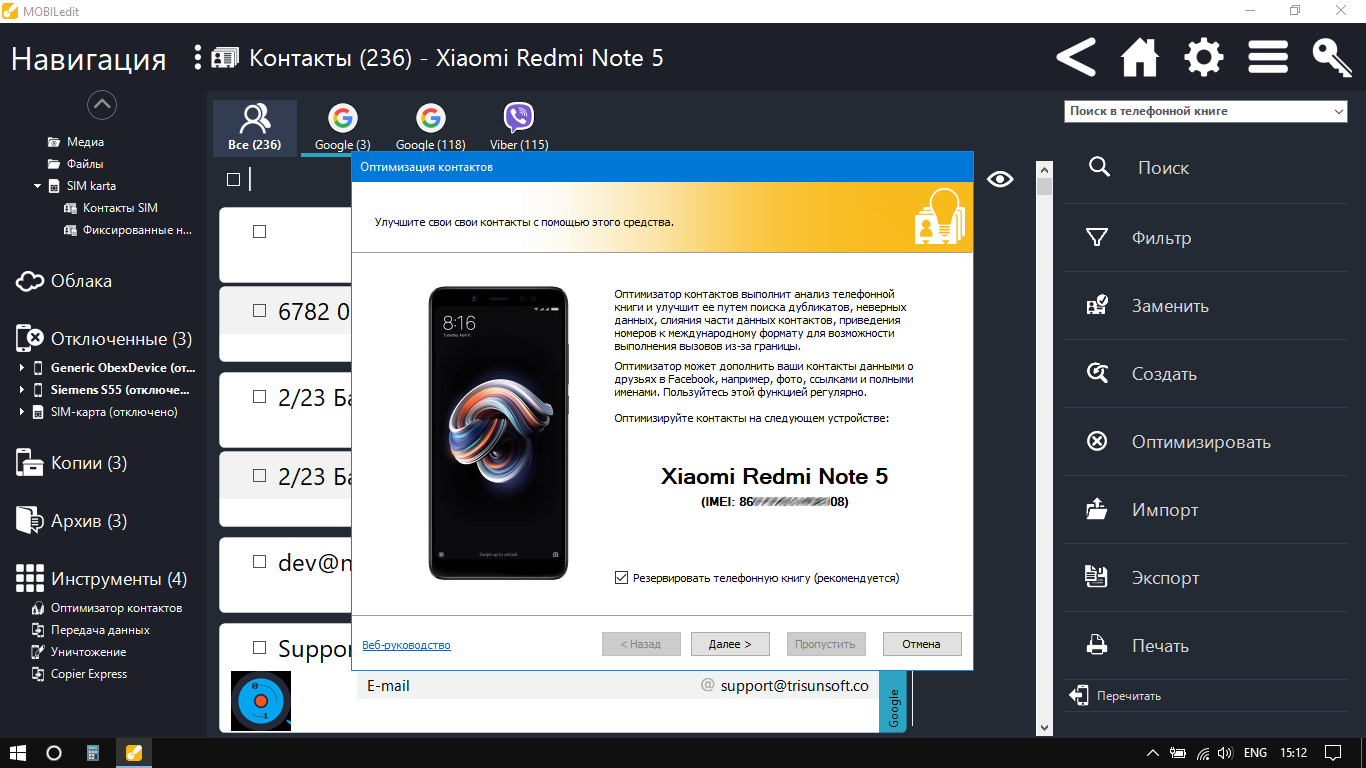Open Отключенные (3) devices section
1366x768 pixels.
click(104, 339)
